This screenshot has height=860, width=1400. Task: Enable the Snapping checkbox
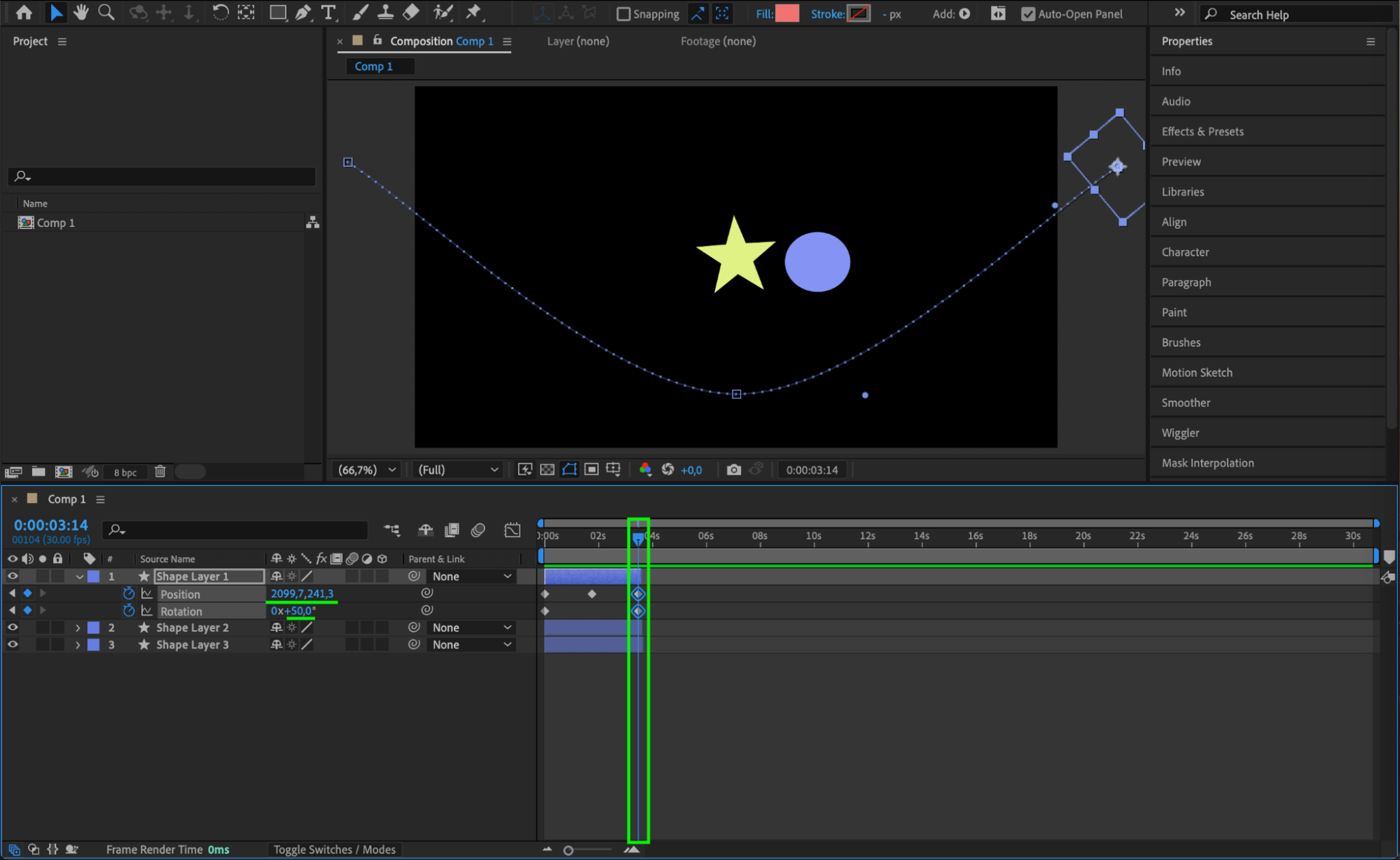pos(623,14)
